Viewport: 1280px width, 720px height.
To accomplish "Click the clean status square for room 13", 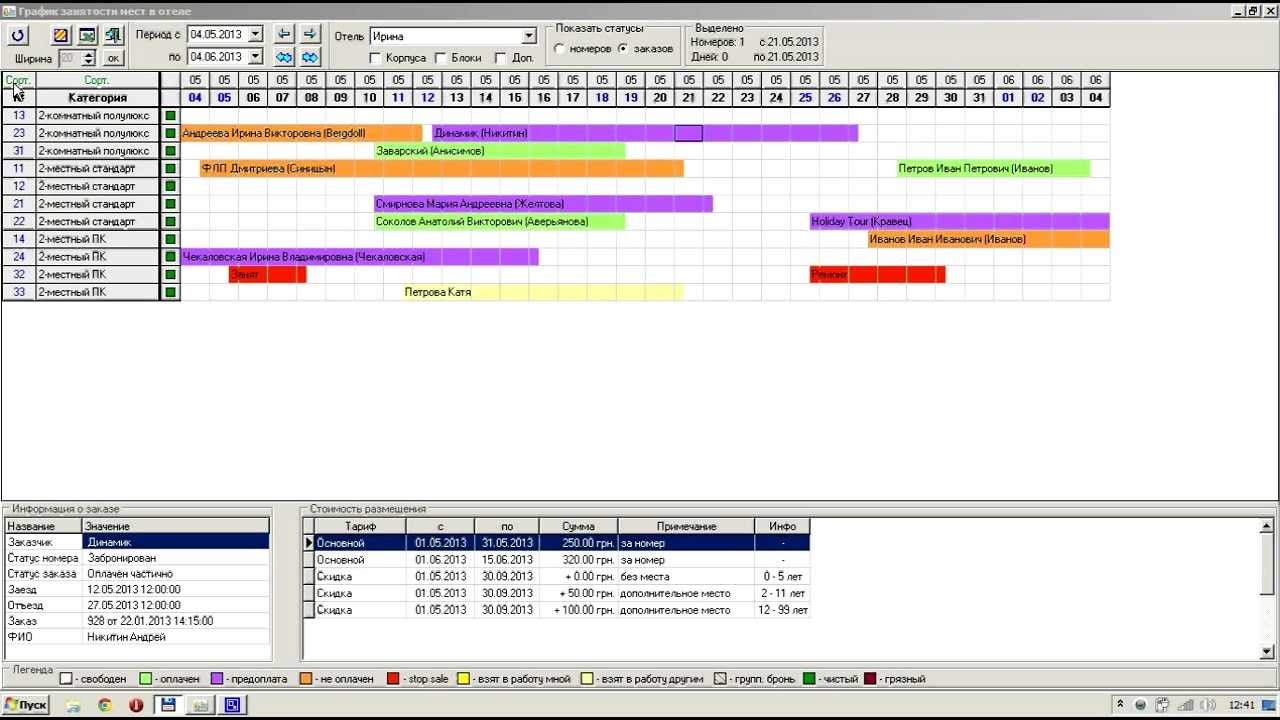I will coord(170,116).
